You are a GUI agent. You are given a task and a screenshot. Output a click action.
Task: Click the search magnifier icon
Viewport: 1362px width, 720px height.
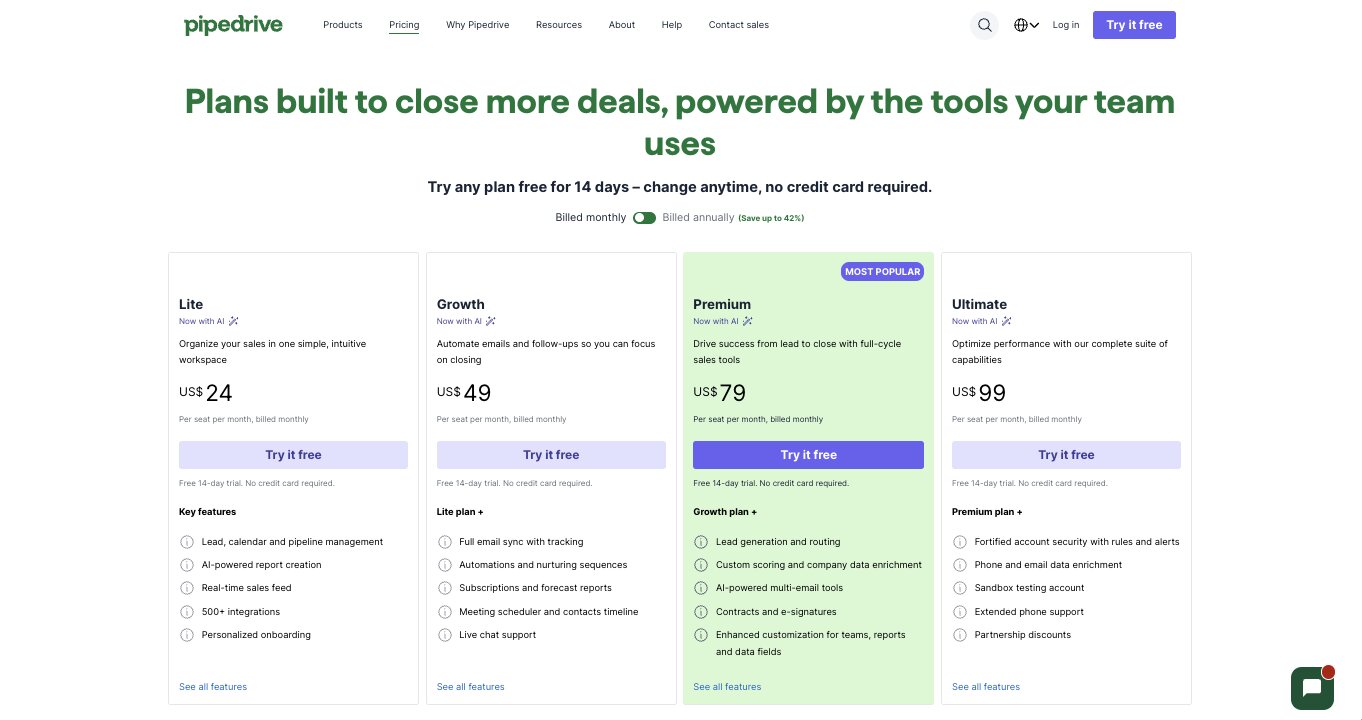pos(984,25)
